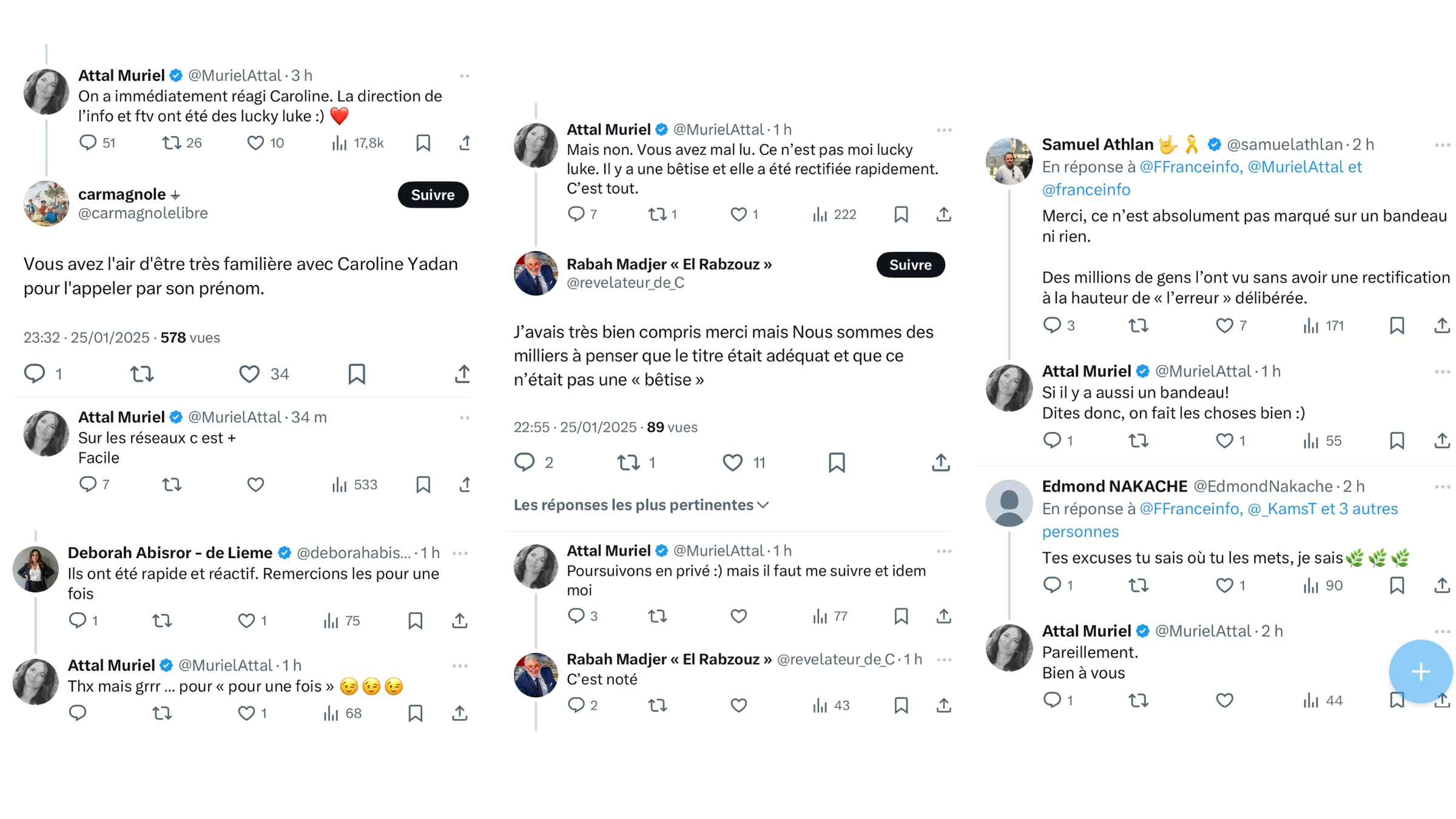Open the @carmagnolelibre profile handle
This screenshot has height=819, width=1456.
(x=143, y=213)
